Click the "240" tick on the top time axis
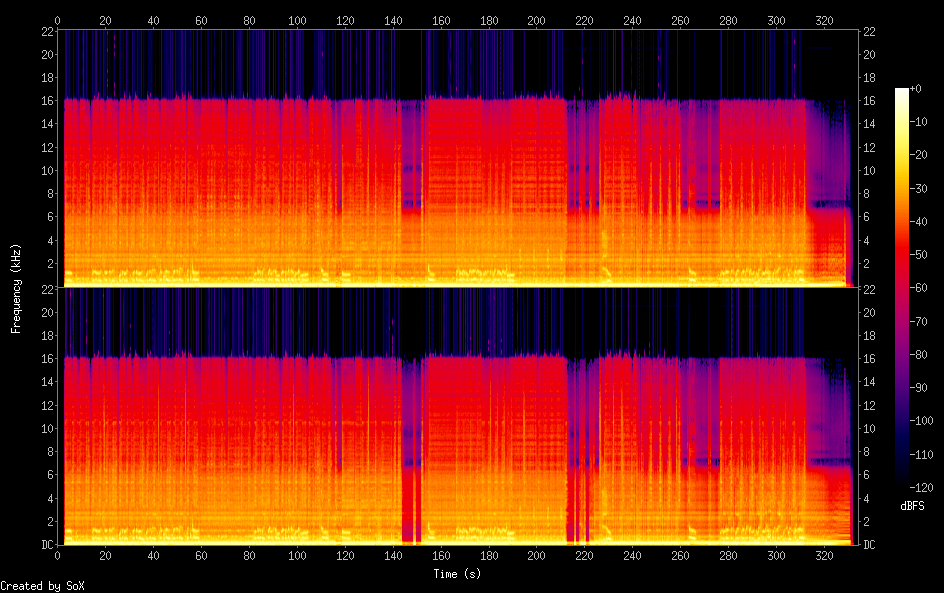This screenshot has width=944, height=593. click(632, 20)
